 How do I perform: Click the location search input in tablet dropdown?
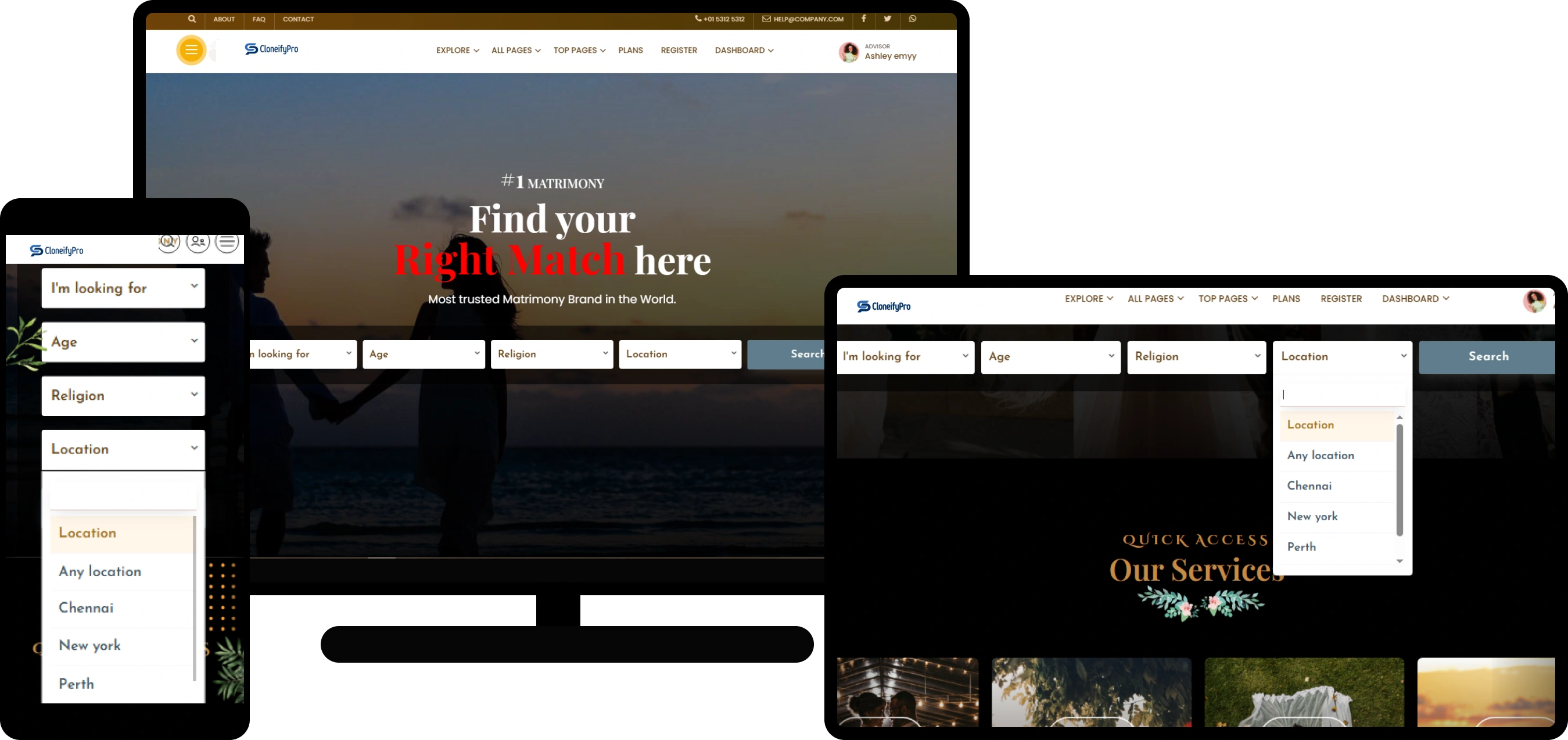pos(1341,394)
